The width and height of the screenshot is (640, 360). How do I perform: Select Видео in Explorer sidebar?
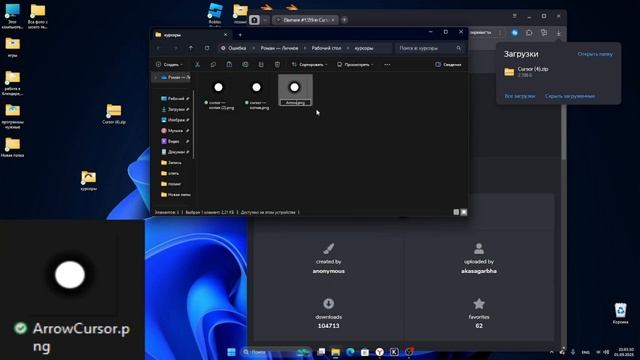(175, 141)
